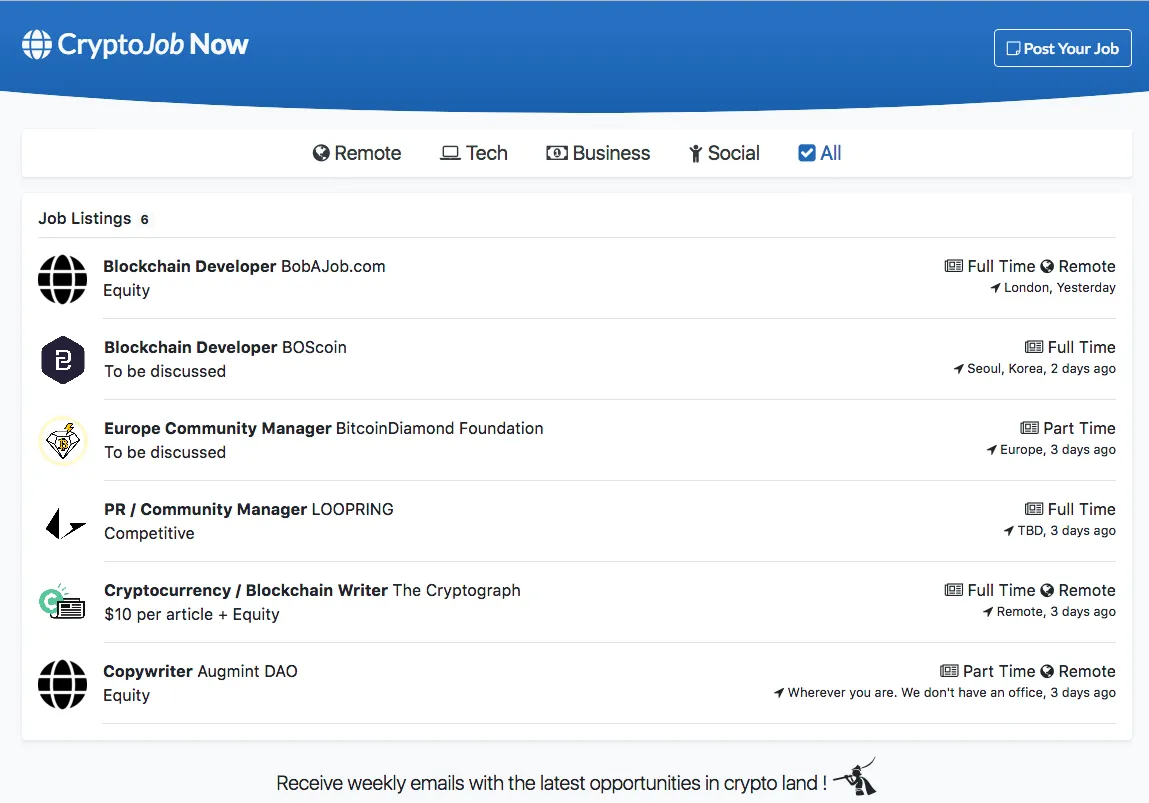Open the PR / Community Manager job listing

(248, 509)
